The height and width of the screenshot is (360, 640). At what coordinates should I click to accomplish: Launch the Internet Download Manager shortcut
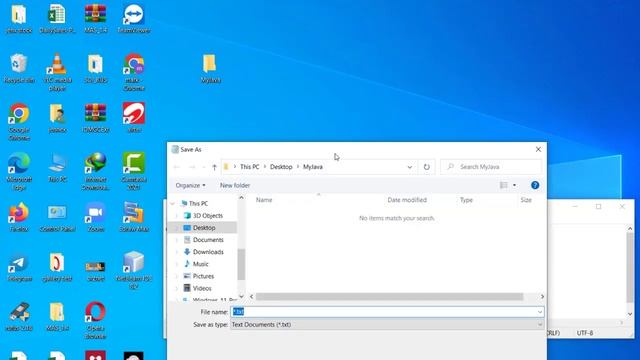point(96,171)
